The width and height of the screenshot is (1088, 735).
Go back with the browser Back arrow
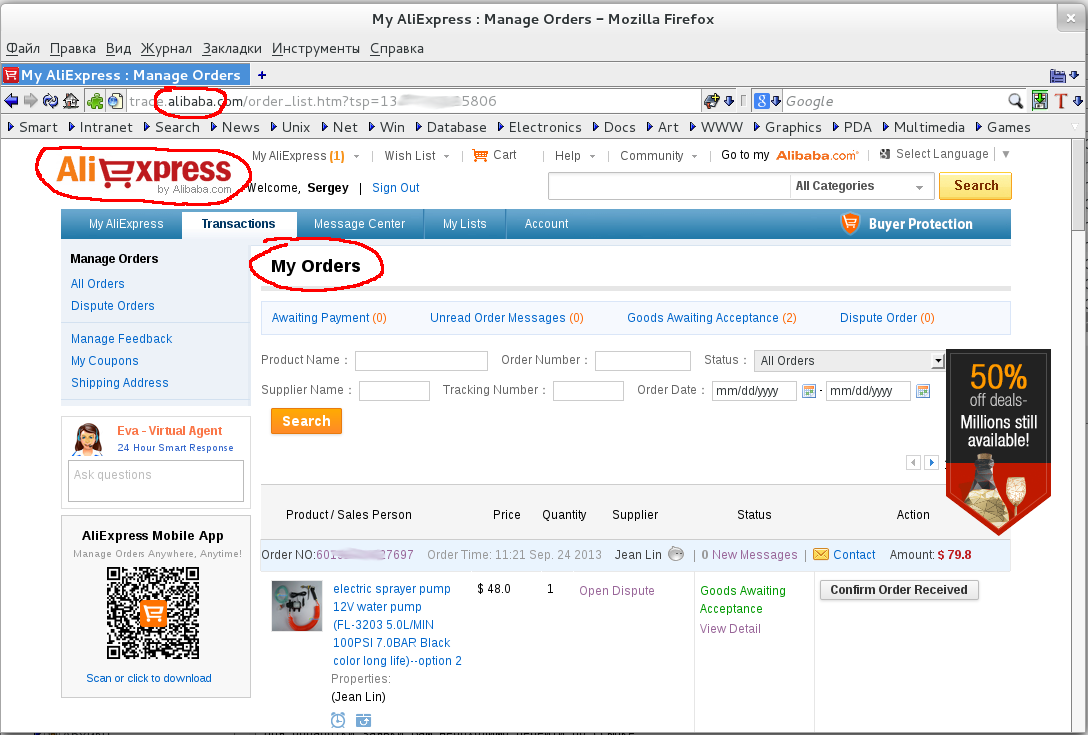pos(11,101)
